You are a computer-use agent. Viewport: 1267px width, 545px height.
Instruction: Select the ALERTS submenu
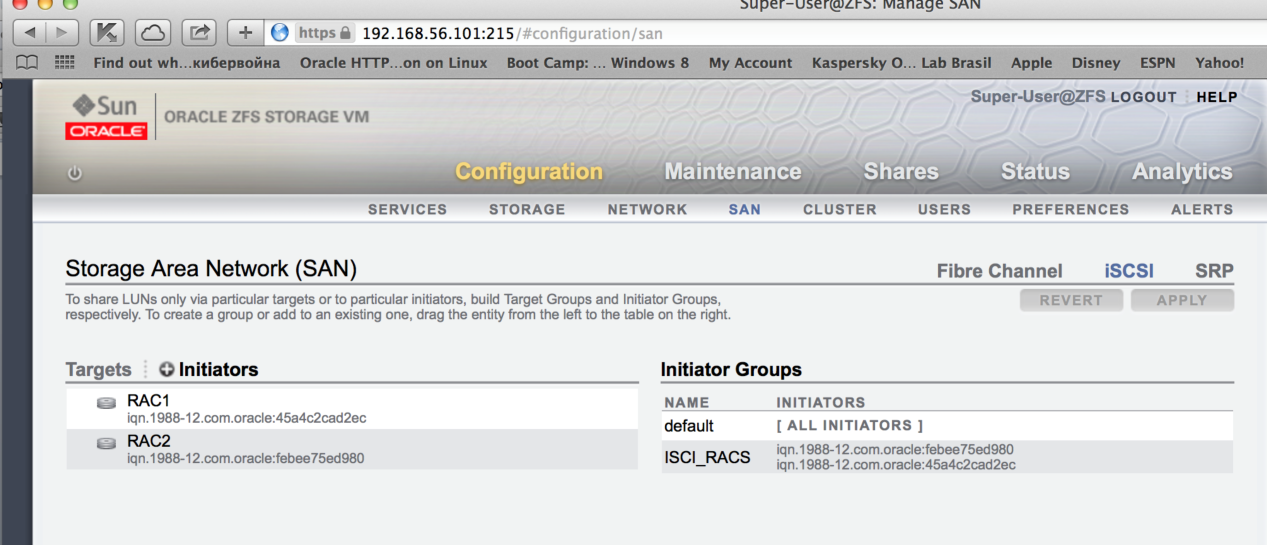tap(1202, 209)
